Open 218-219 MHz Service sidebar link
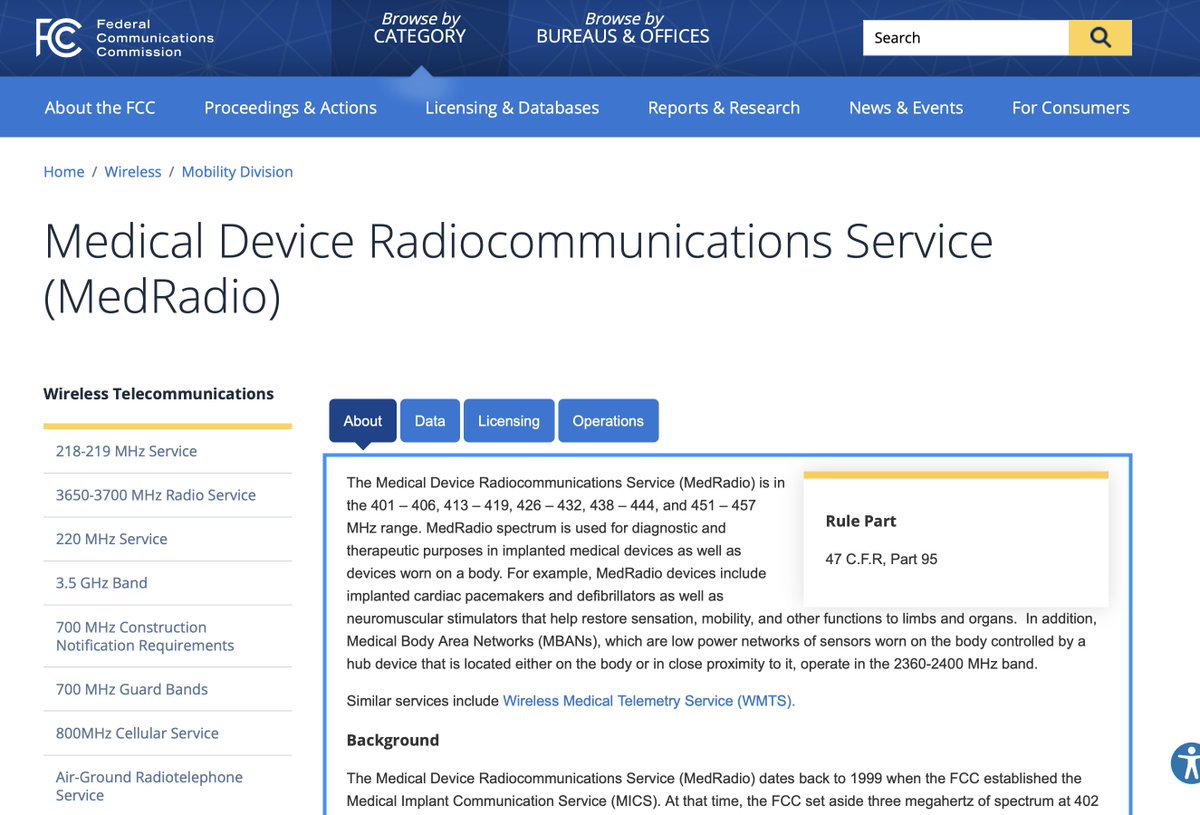The height and width of the screenshot is (815, 1200). 126,451
